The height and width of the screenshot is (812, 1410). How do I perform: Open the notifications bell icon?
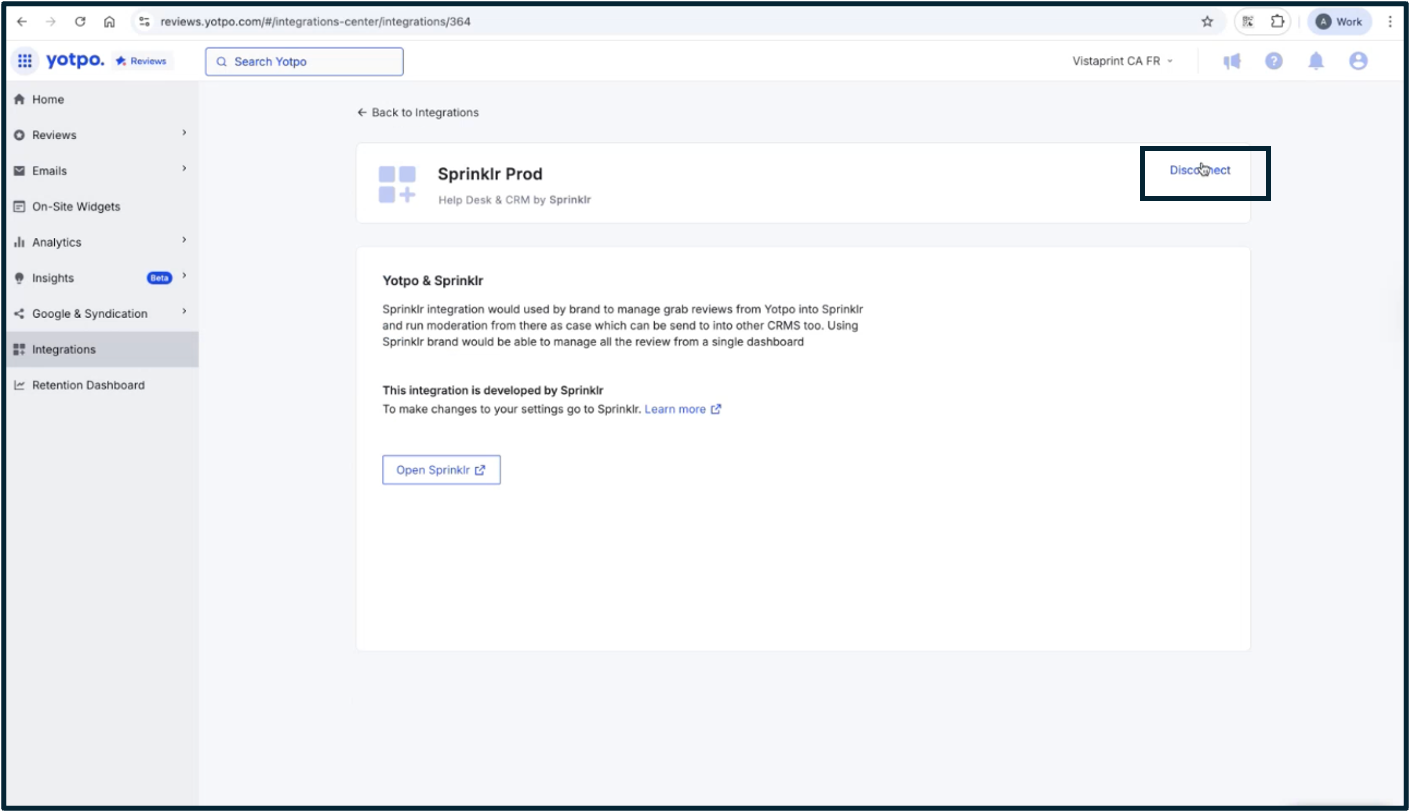coord(1316,61)
